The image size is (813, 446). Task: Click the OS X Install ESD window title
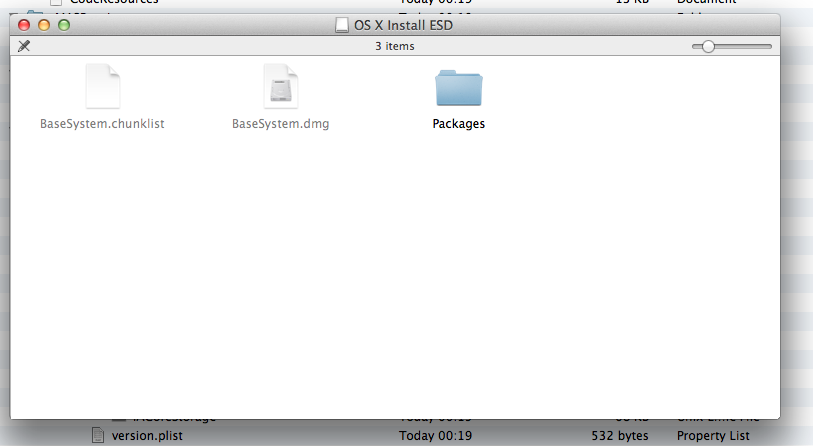(403, 25)
